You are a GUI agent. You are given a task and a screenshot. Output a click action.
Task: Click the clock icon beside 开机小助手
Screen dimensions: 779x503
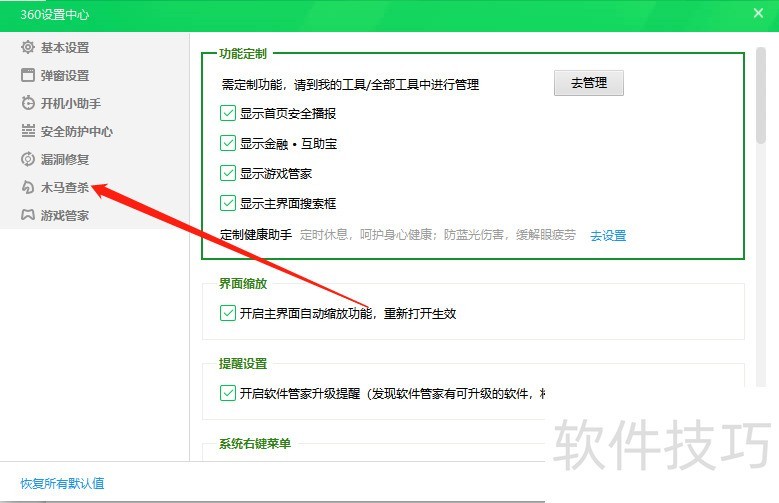coord(28,103)
